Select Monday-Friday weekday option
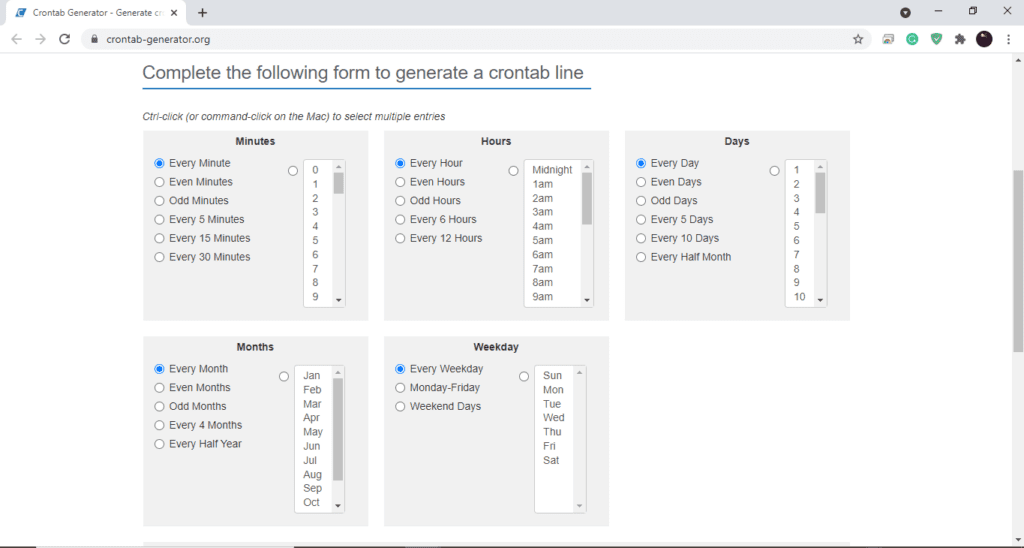The image size is (1024, 548). point(400,388)
